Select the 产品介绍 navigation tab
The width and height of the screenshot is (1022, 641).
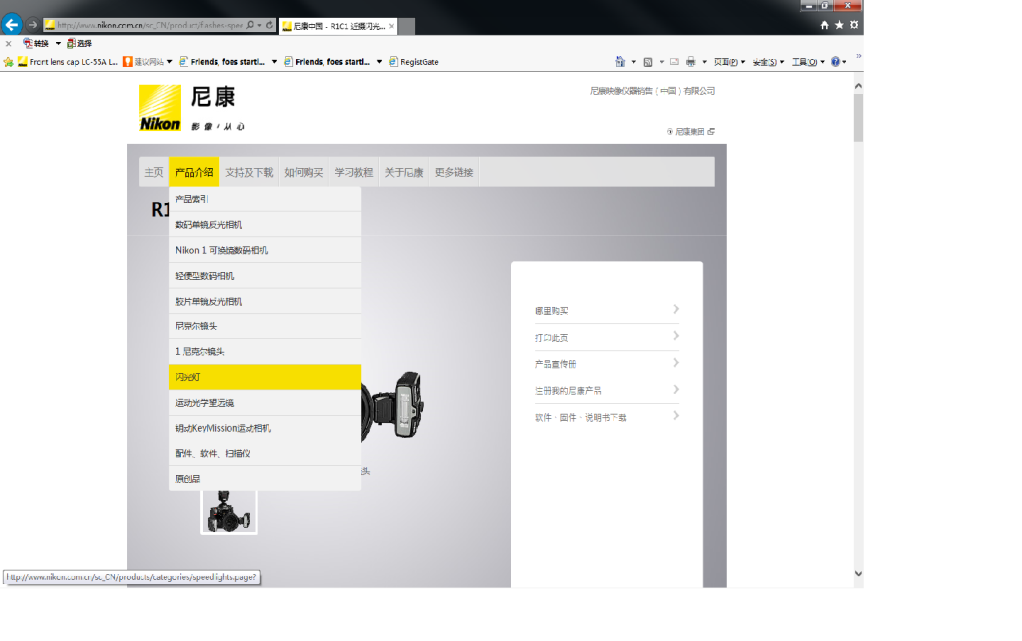click(194, 172)
